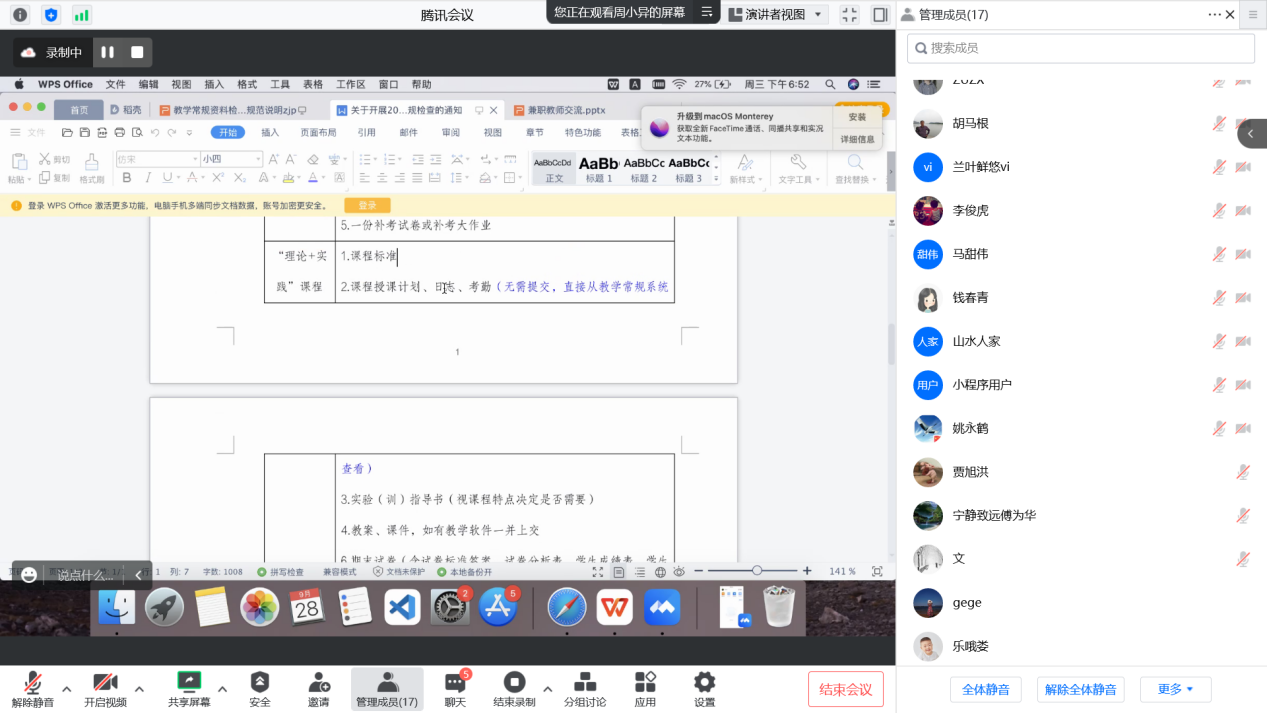This screenshot has height=713, width=1267.
Task: Click the 搜索成员 search field
Action: (1080, 48)
